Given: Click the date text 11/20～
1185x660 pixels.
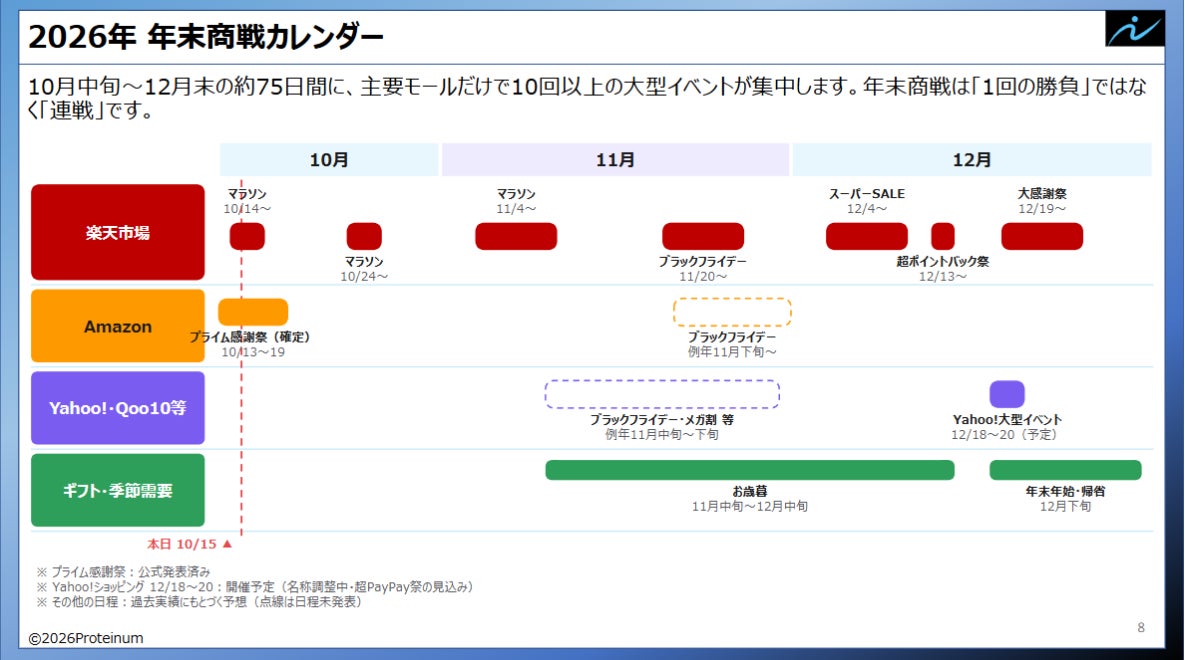Looking at the screenshot, I should point(703,277).
